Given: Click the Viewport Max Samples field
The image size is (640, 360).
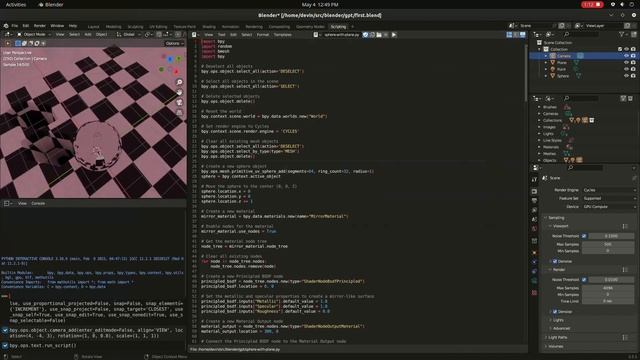Looking at the screenshot, I should pos(608,244).
